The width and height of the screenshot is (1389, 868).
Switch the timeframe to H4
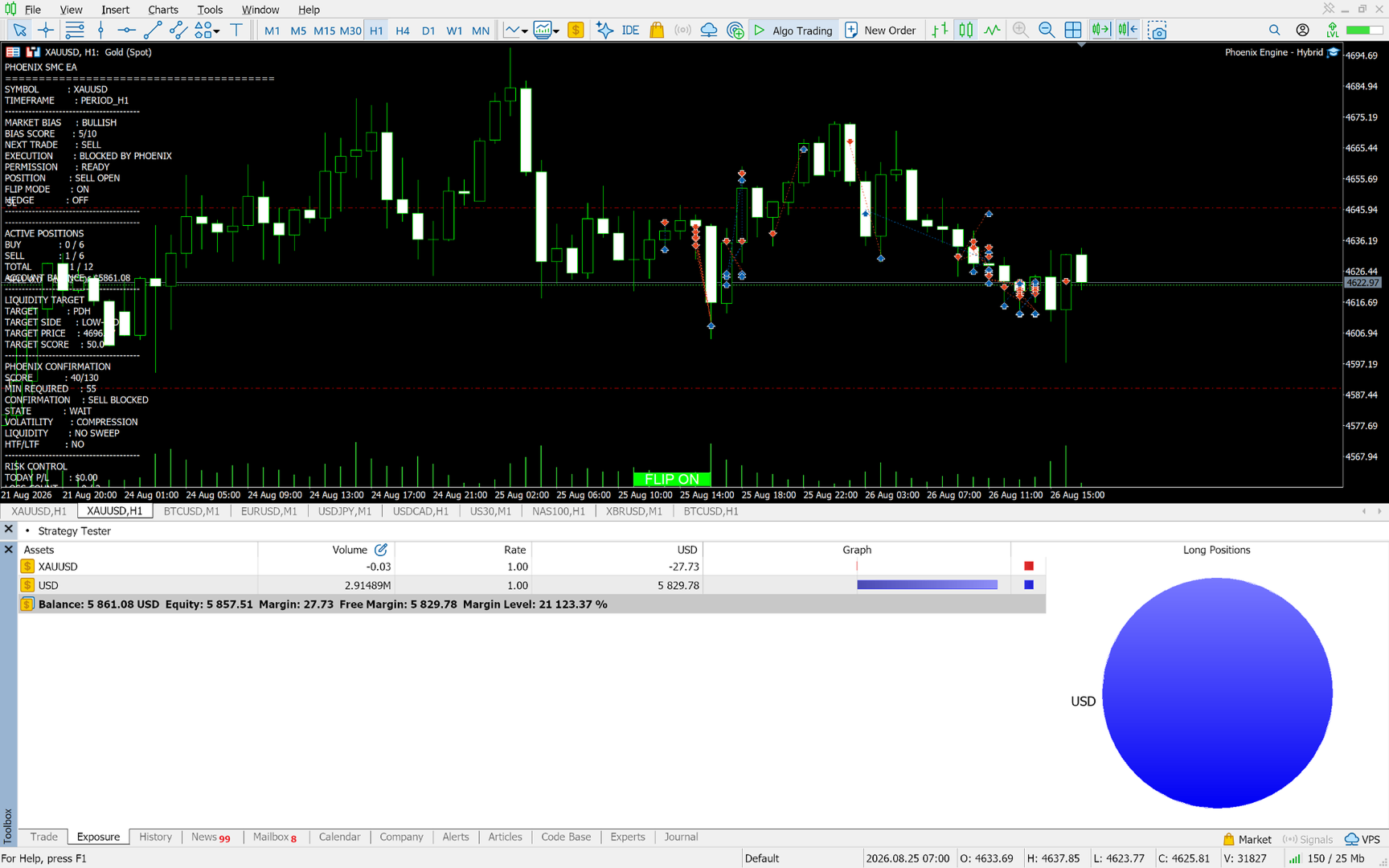[x=403, y=31]
